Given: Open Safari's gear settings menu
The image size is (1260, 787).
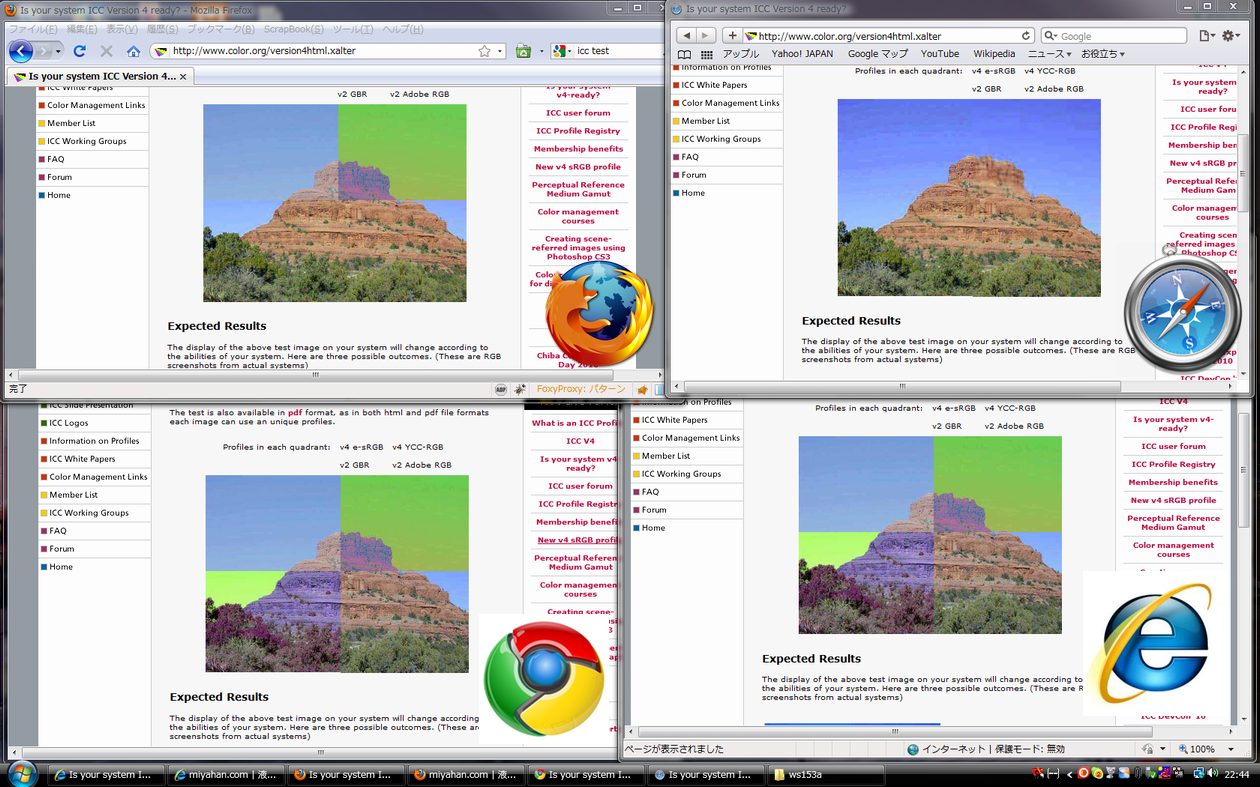Looking at the screenshot, I should [1231, 36].
